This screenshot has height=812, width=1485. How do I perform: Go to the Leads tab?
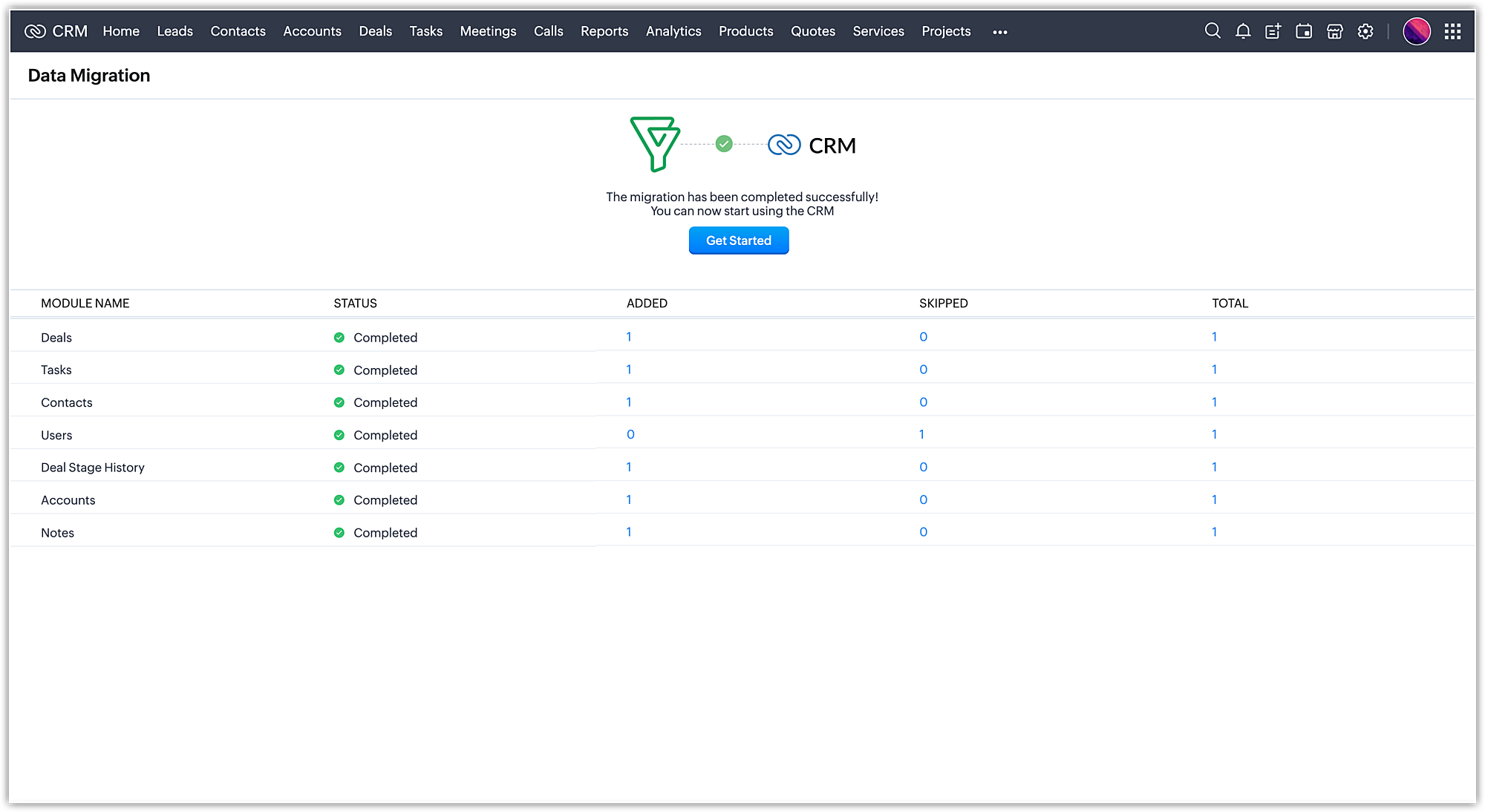174,31
